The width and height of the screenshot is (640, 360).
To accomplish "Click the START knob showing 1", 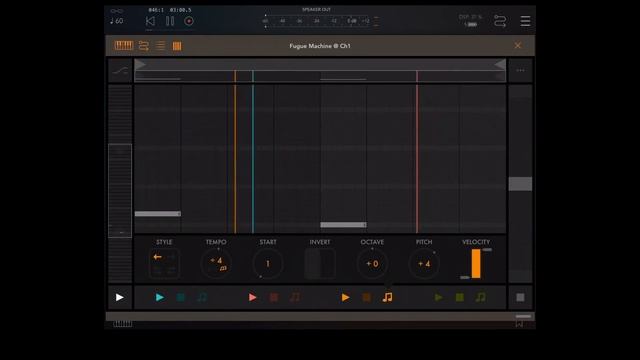I will click(x=268, y=263).
